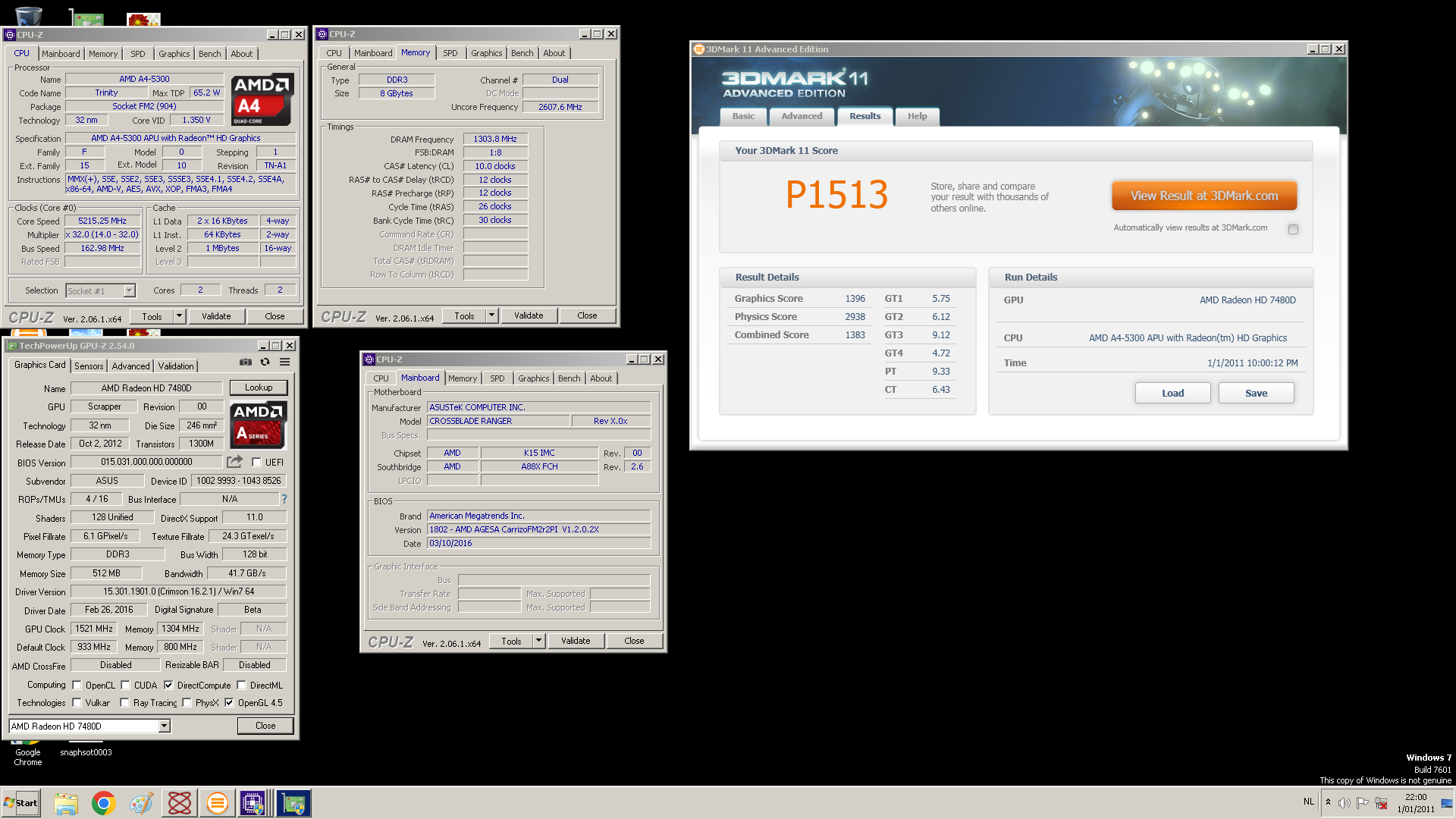The width and height of the screenshot is (1456, 819).
Task: Toggle the Vulkan checkbox
Action: click(77, 702)
